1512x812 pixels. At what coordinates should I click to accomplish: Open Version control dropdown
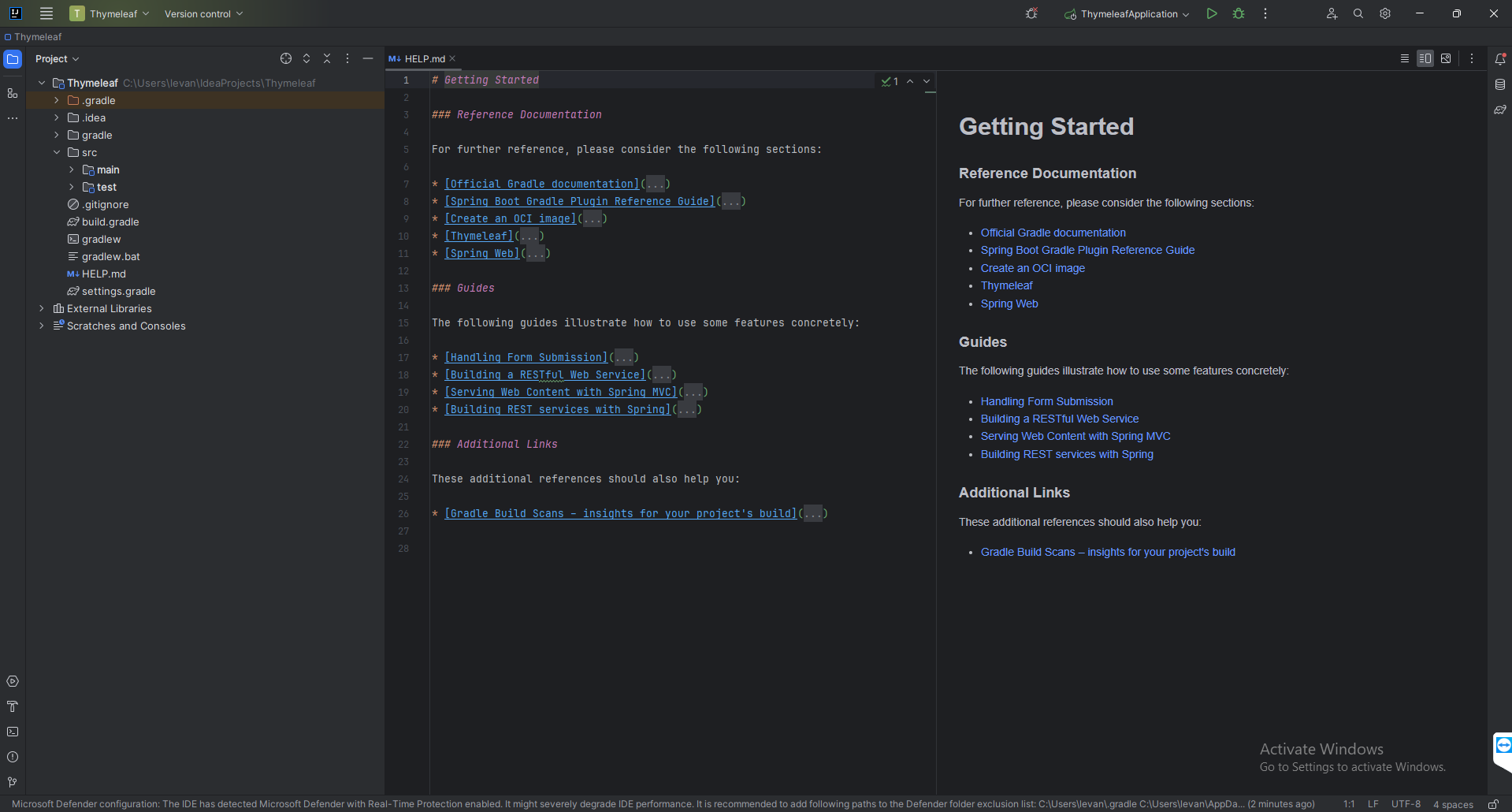tap(203, 13)
